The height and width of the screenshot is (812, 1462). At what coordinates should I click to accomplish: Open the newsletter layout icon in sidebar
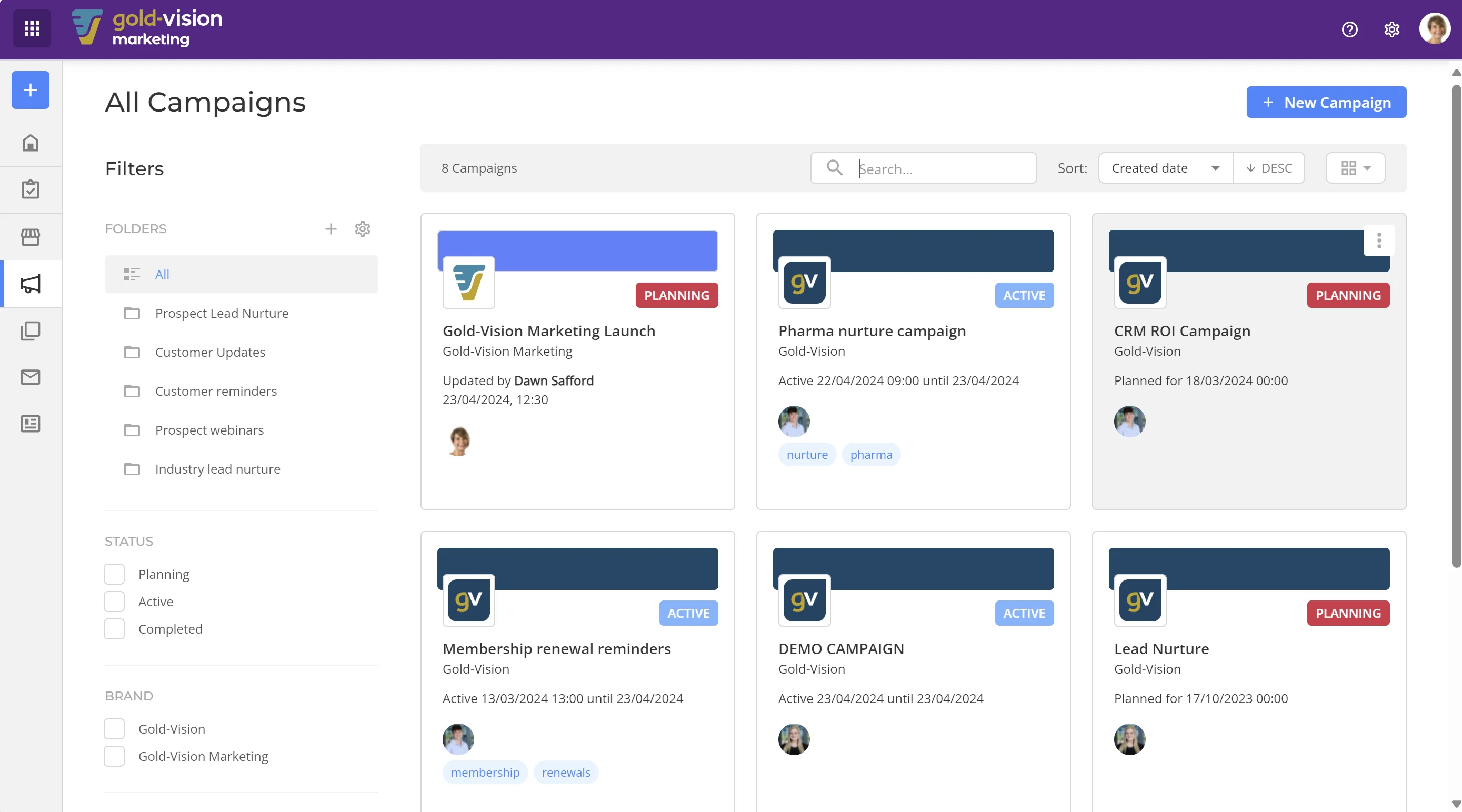click(31, 424)
